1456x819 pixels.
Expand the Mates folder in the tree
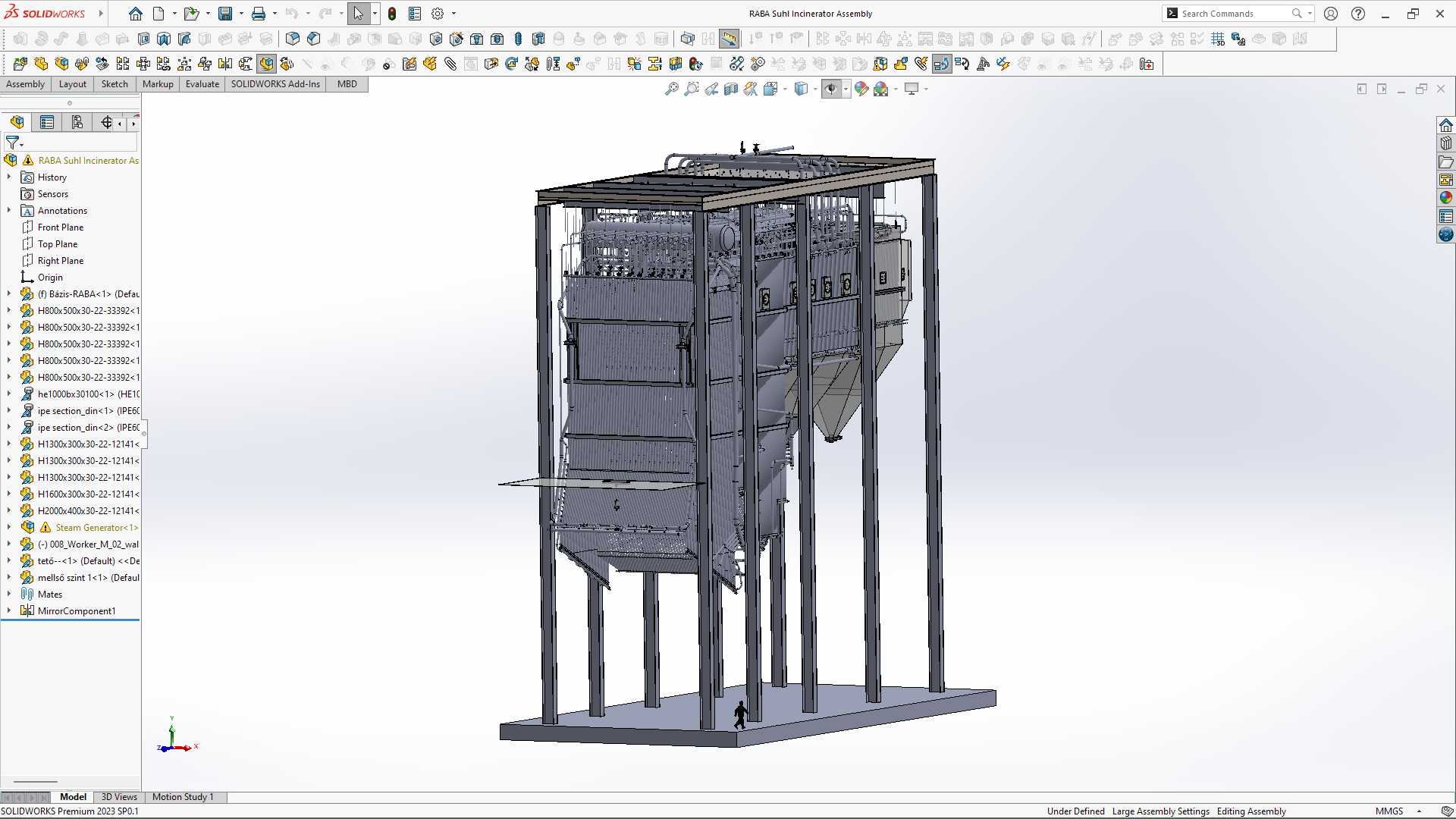pyautogui.click(x=9, y=594)
